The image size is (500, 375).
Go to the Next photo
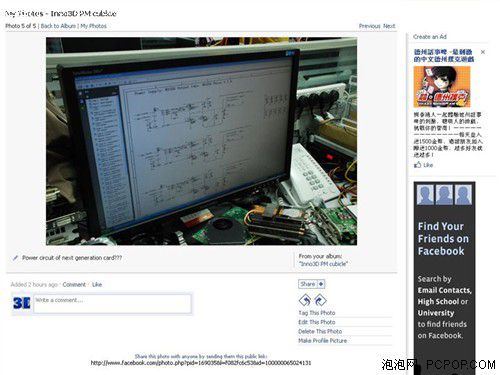click(389, 26)
